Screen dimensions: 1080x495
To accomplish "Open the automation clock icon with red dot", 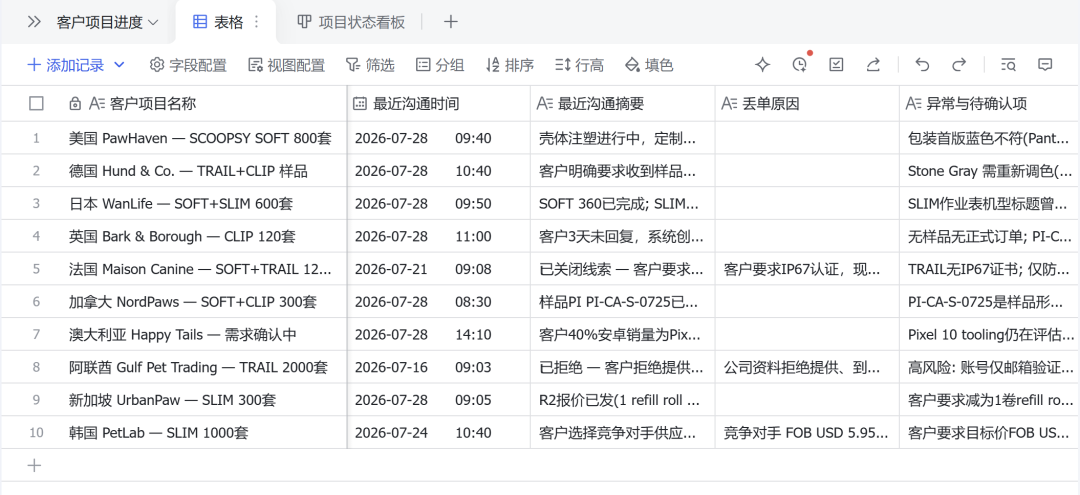I will pos(800,65).
